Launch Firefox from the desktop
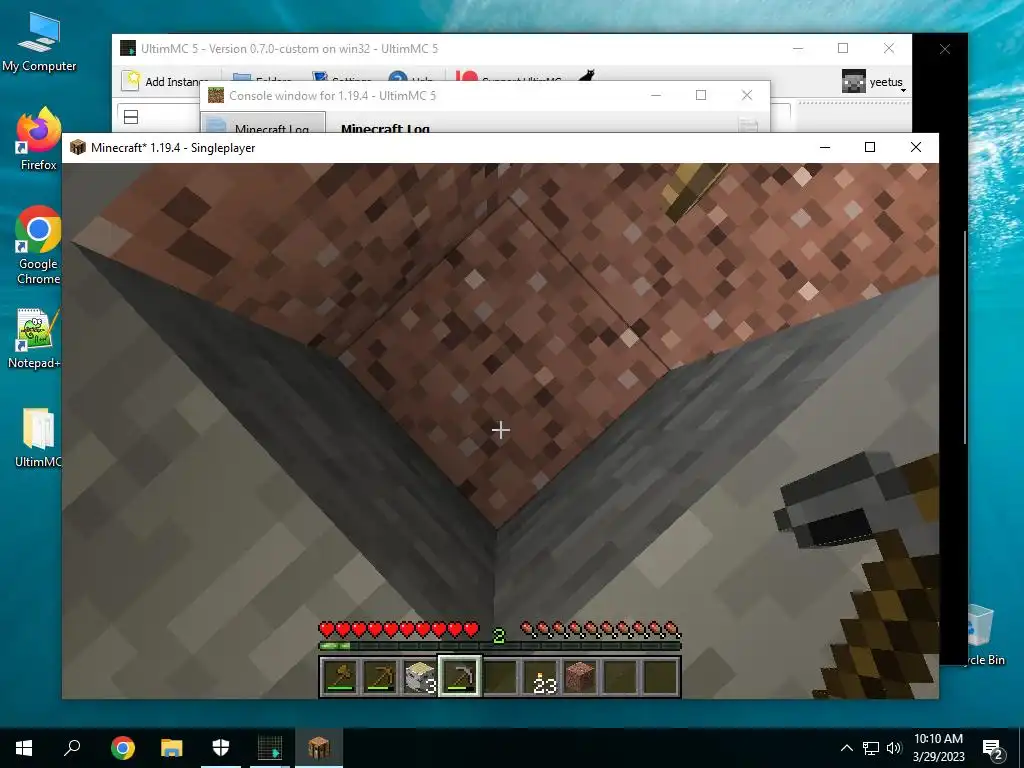1024x768 pixels. coord(39,138)
